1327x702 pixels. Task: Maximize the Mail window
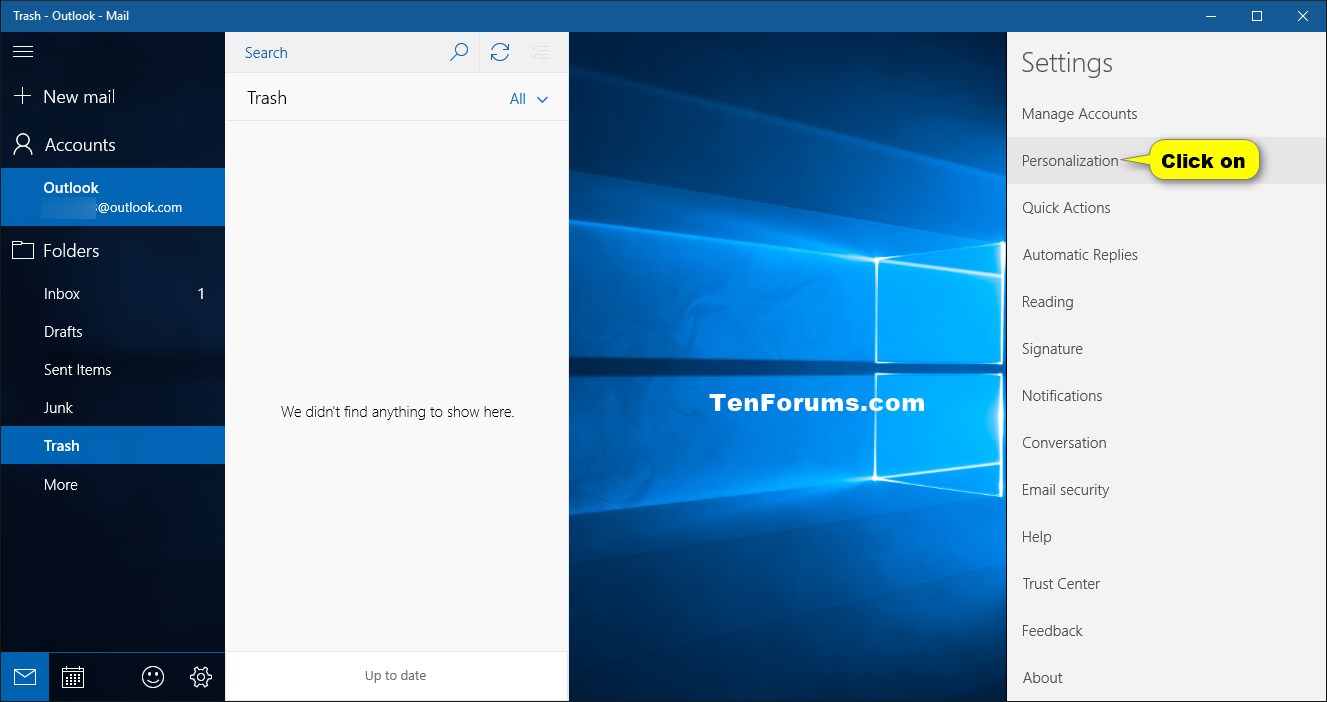tap(1257, 16)
